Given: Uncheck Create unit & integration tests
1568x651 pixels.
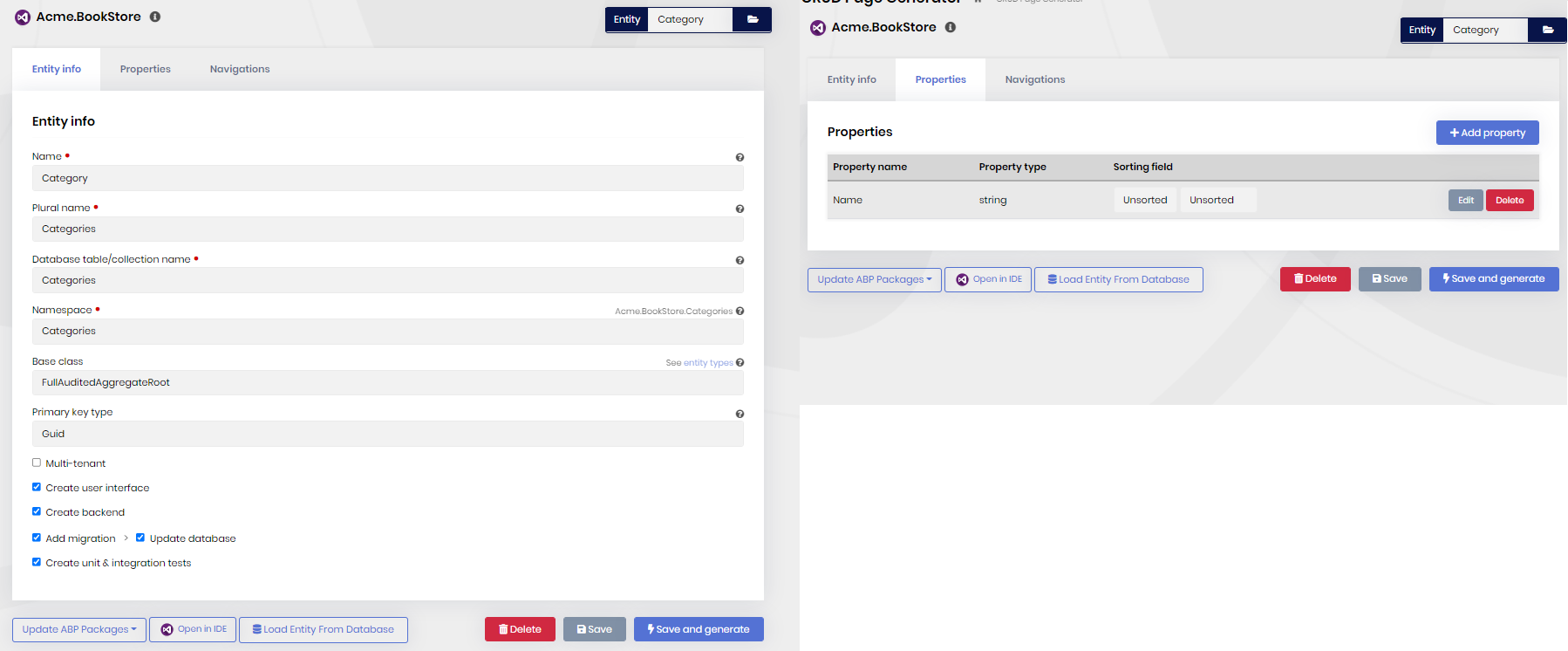Looking at the screenshot, I should click(37, 562).
